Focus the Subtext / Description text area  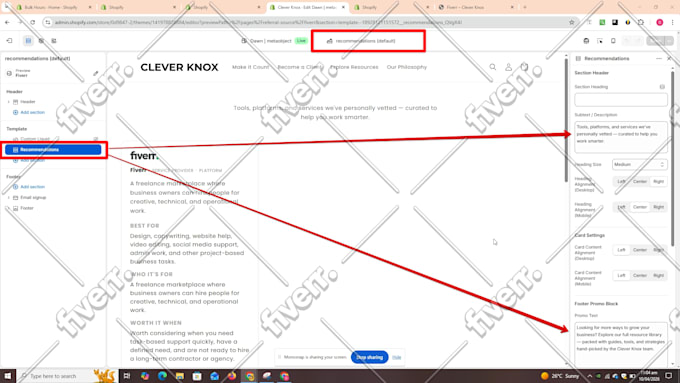click(621, 137)
